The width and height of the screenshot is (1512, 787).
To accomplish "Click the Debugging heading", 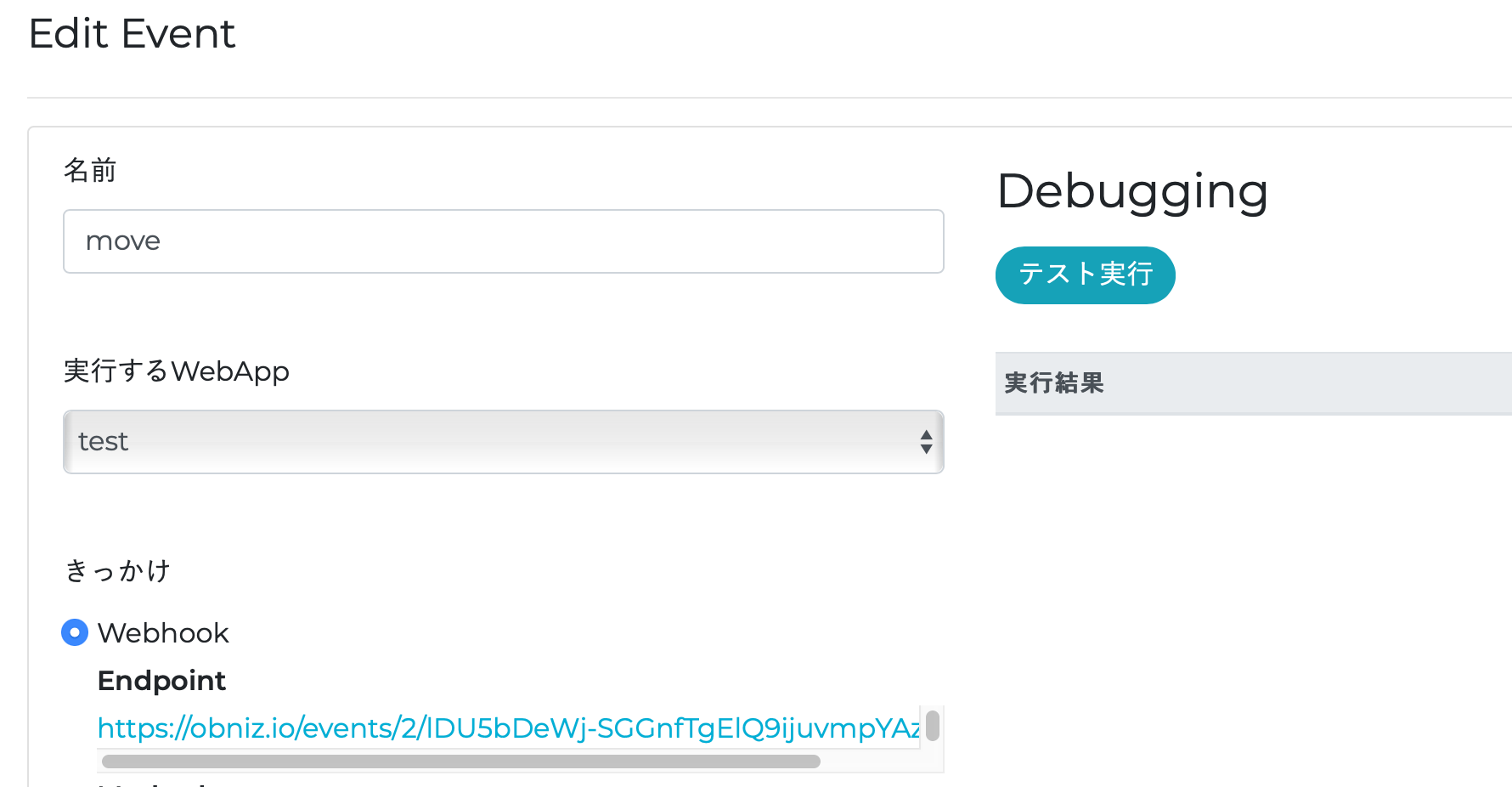I will (x=1132, y=191).
